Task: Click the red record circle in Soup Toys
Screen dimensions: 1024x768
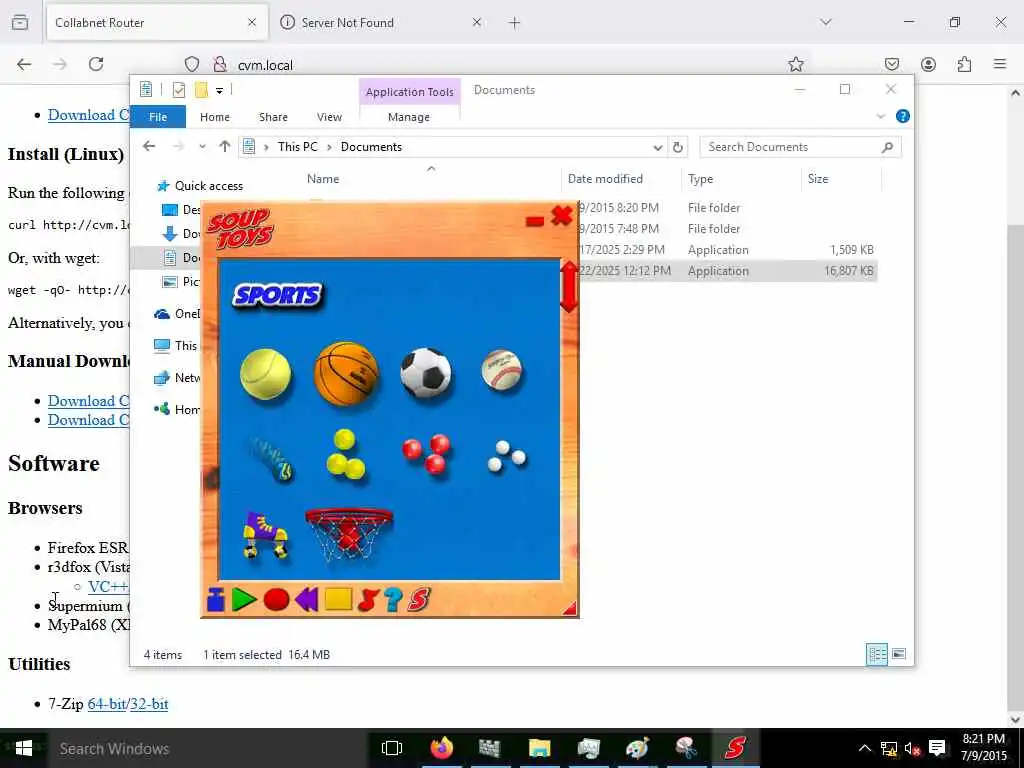Action: point(276,600)
